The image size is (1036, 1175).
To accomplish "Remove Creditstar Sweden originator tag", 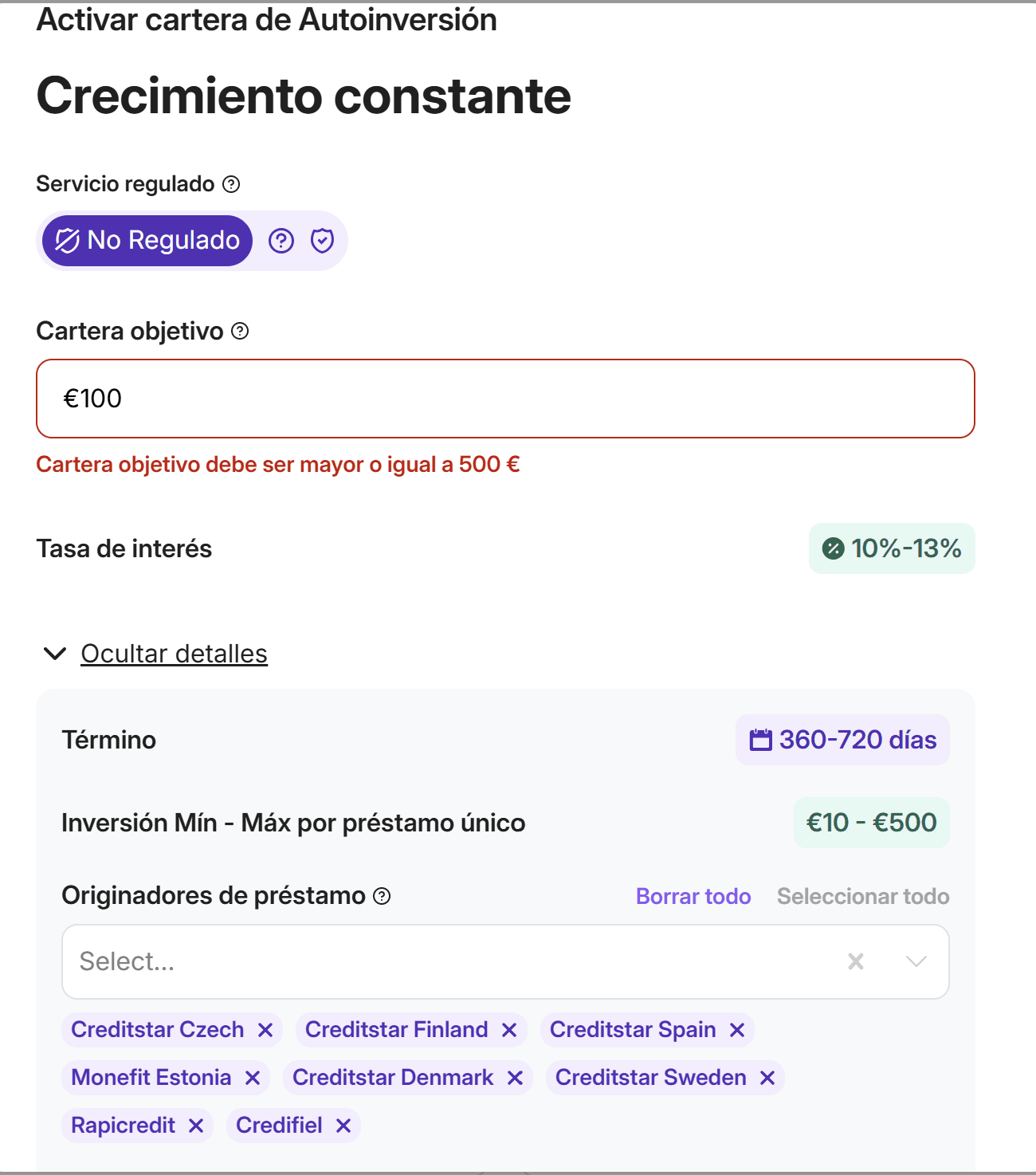I will 767,1078.
